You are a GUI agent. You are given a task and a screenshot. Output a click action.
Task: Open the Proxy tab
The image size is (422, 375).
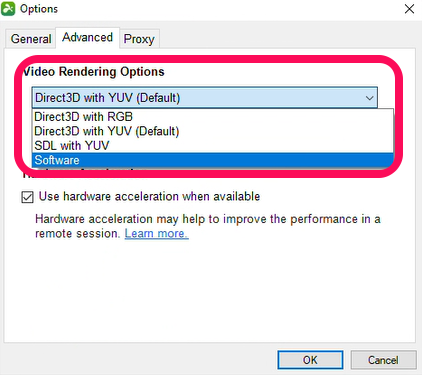pos(139,39)
